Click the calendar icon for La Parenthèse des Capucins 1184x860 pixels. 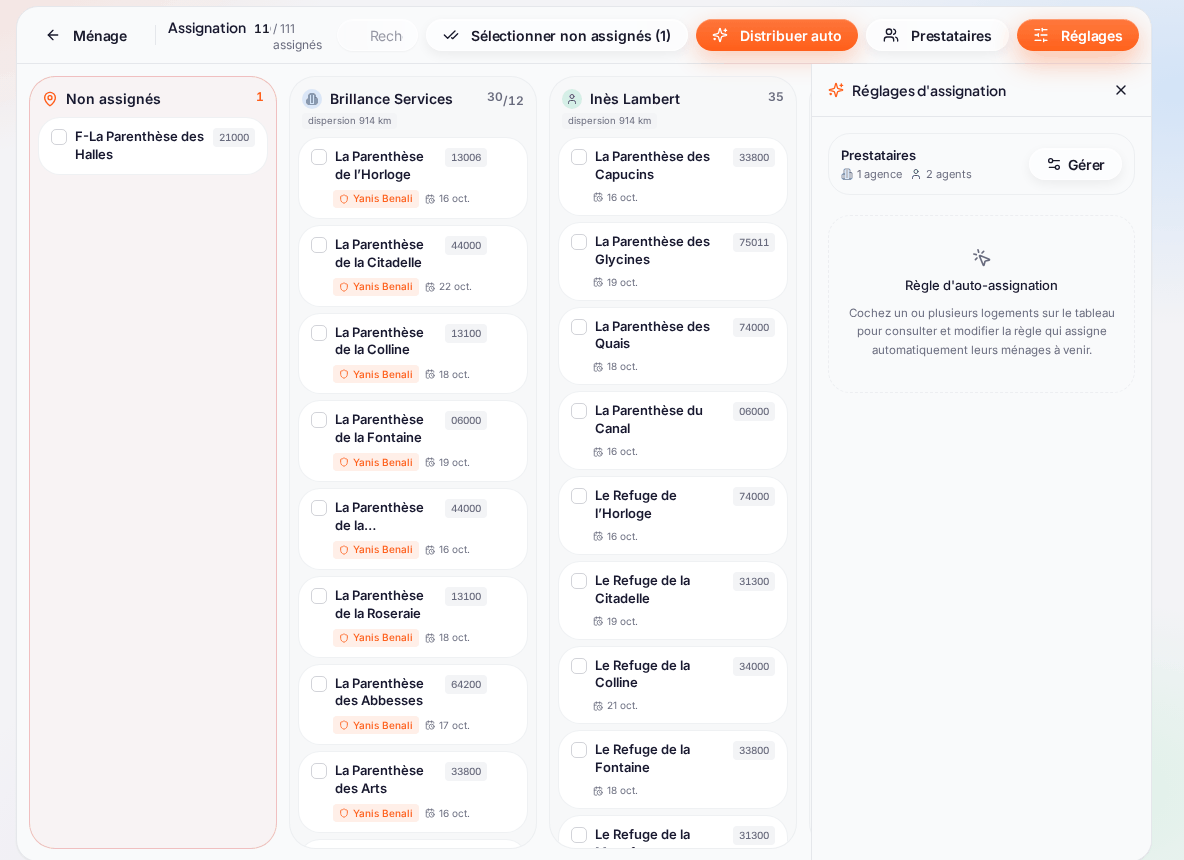(x=598, y=198)
